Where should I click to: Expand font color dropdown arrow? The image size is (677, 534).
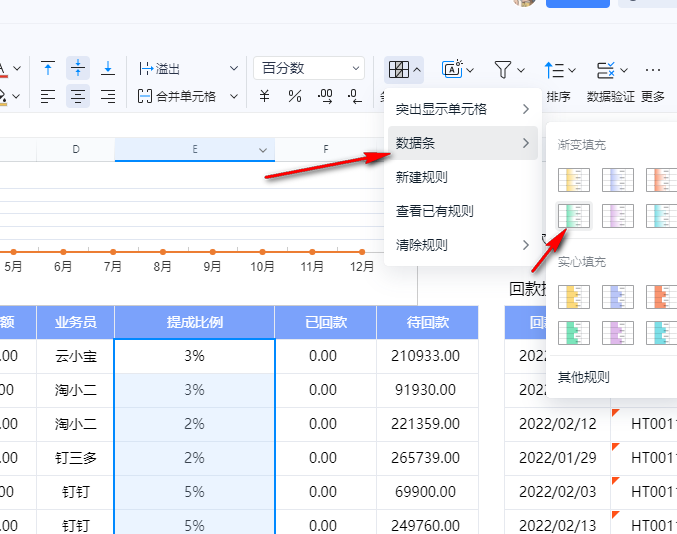[x=17, y=68]
